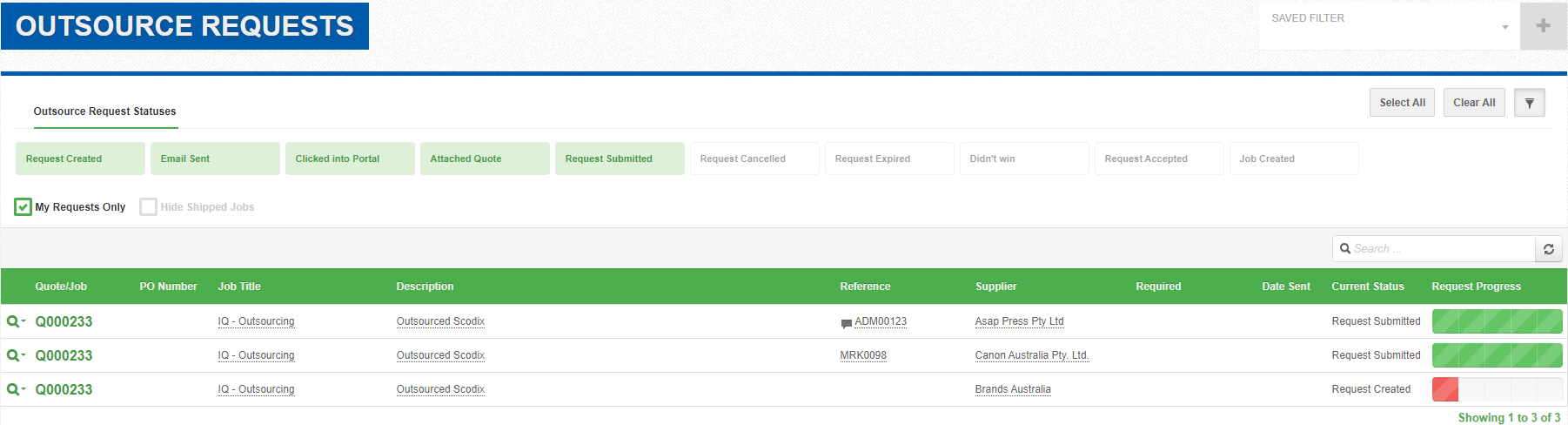1568x425 pixels.
Task: Click IQ - Outsourcing in Brands Australia row
Action: point(256,389)
